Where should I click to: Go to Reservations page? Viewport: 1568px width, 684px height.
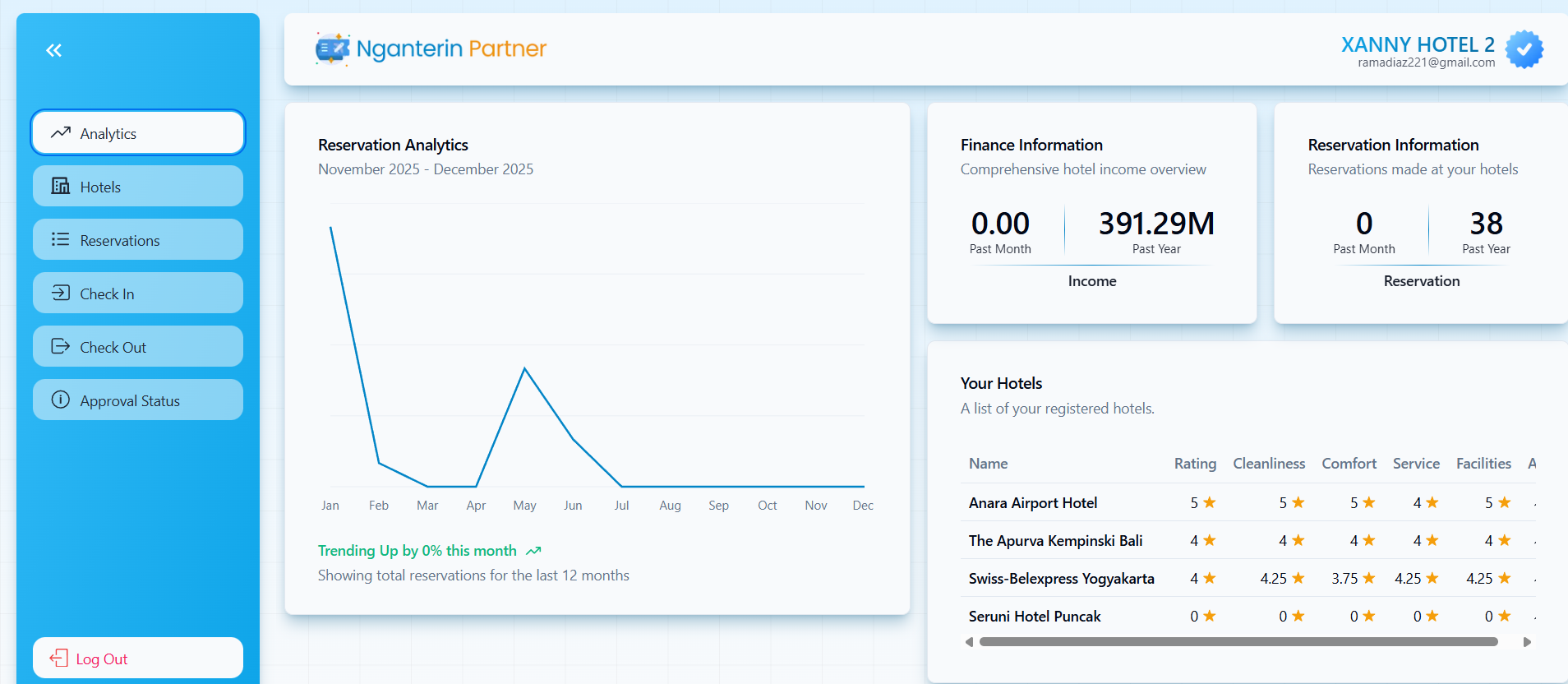(138, 239)
